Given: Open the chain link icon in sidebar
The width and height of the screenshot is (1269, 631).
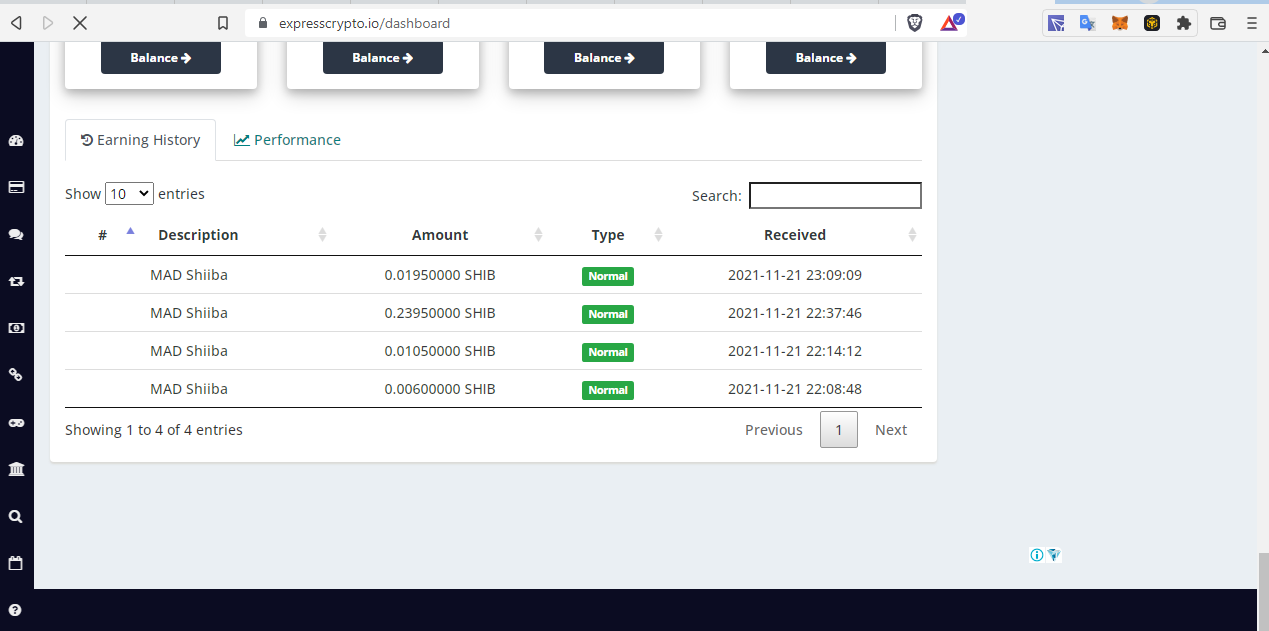Looking at the screenshot, I should (x=16, y=375).
